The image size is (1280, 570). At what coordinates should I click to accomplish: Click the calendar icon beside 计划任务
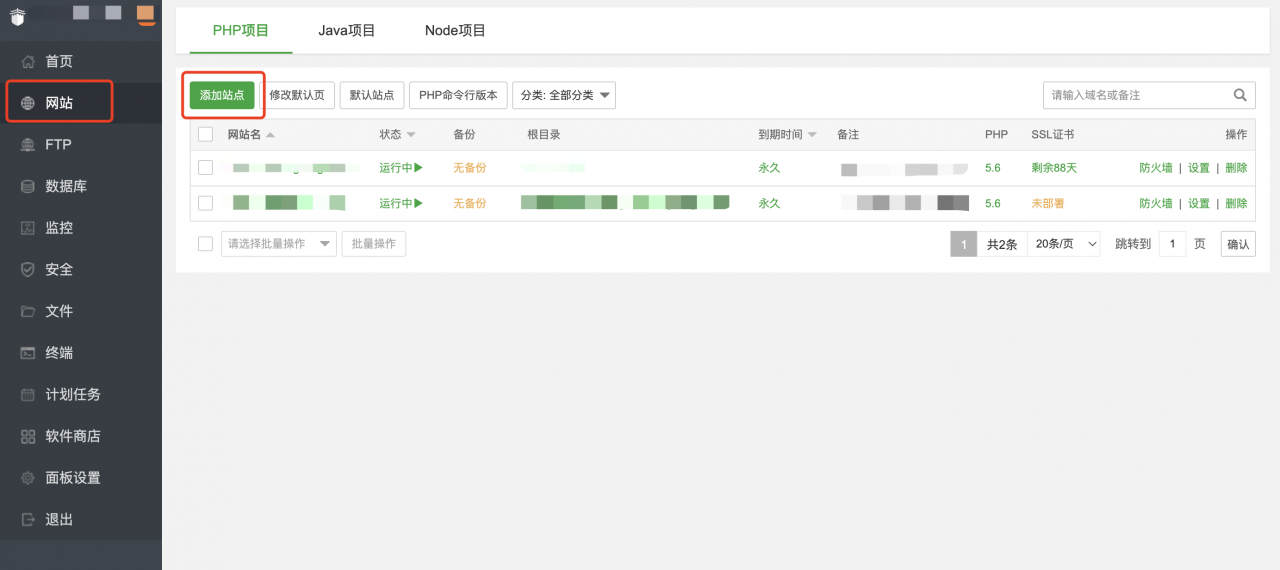28,394
